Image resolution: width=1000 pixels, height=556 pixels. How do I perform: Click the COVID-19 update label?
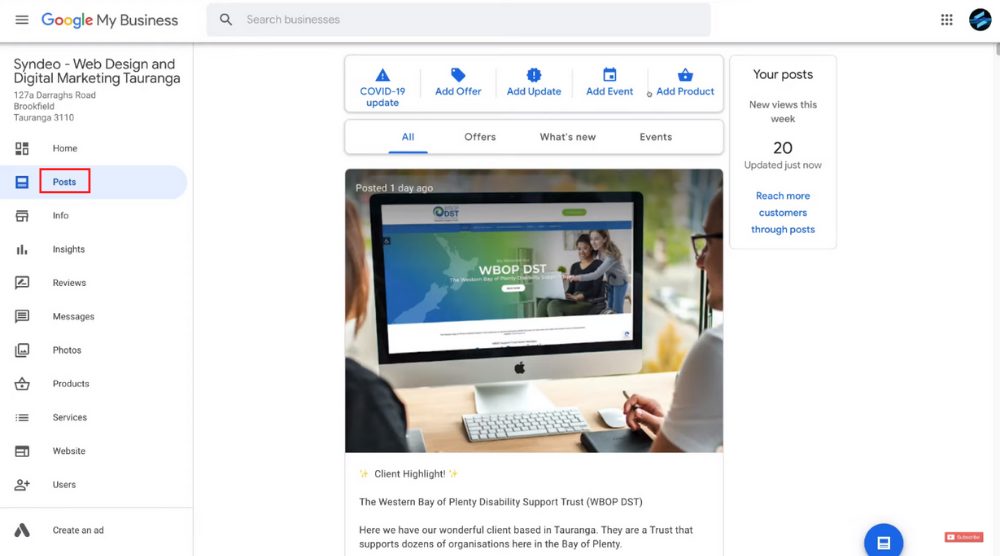tap(382, 97)
